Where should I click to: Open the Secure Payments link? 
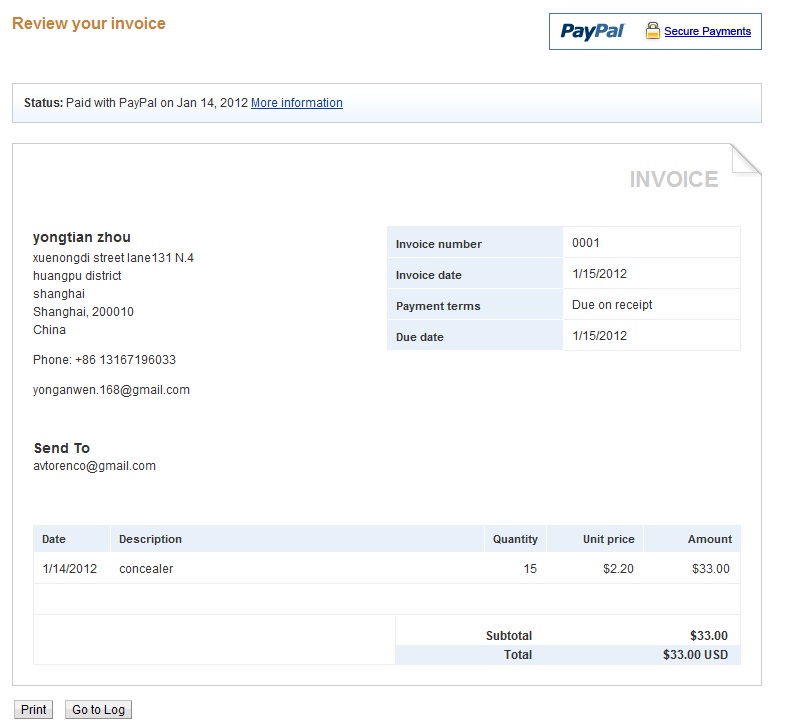(x=707, y=32)
